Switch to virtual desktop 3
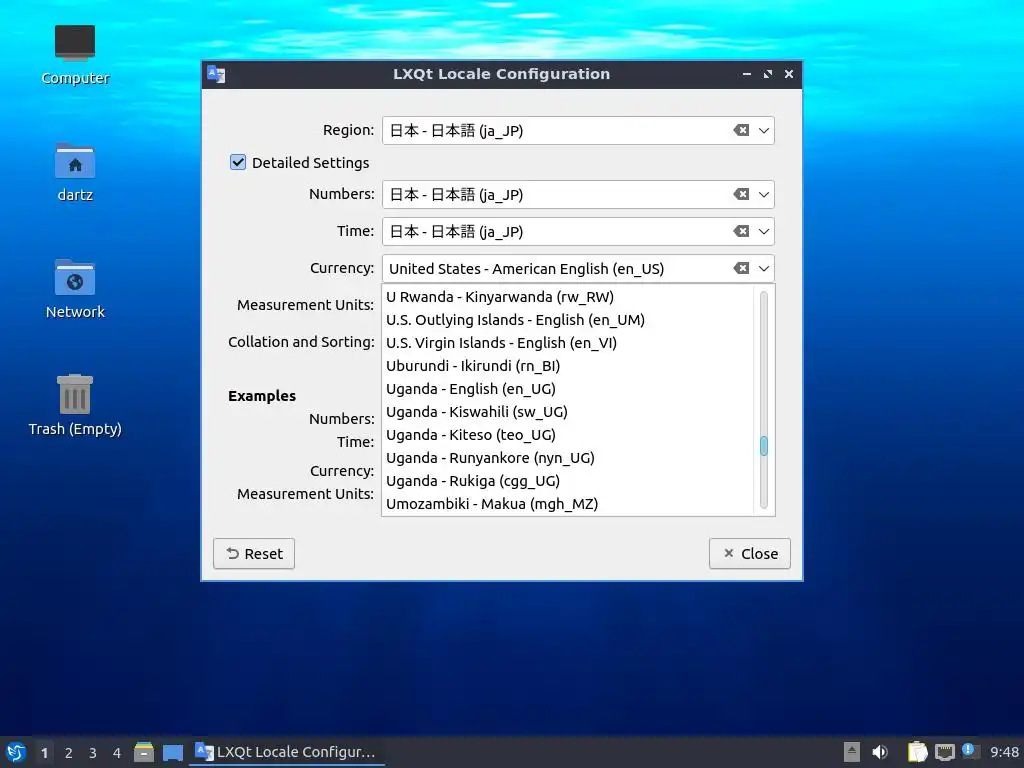 [93, 752]
